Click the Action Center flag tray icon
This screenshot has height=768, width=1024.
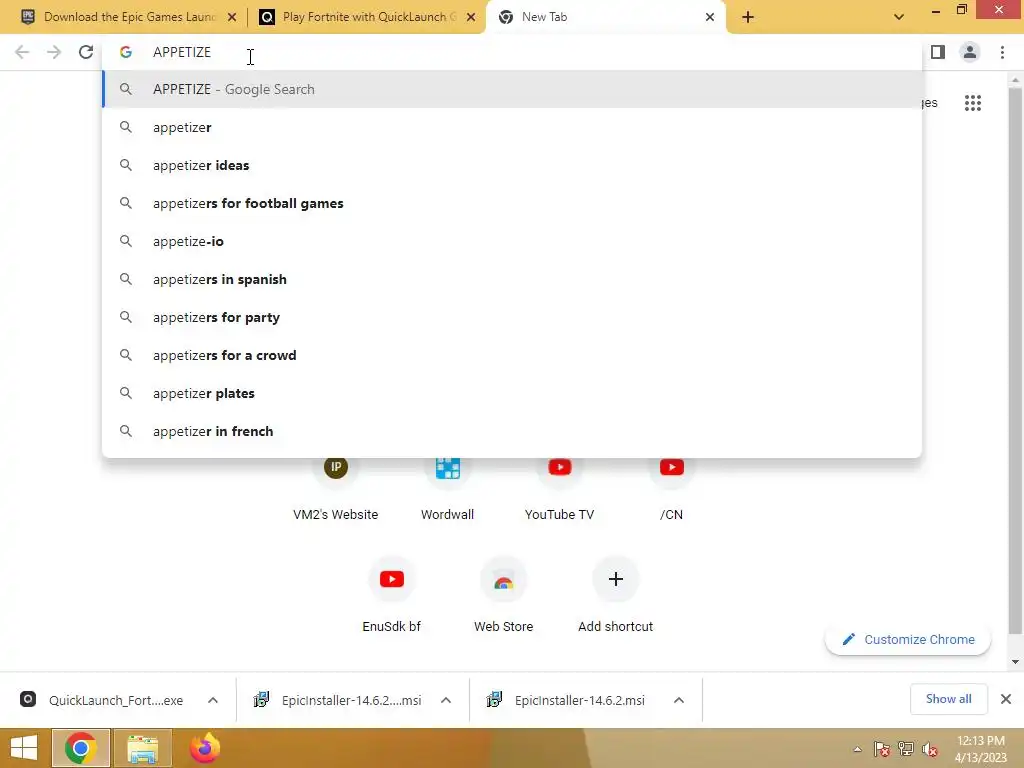[881, 749]
